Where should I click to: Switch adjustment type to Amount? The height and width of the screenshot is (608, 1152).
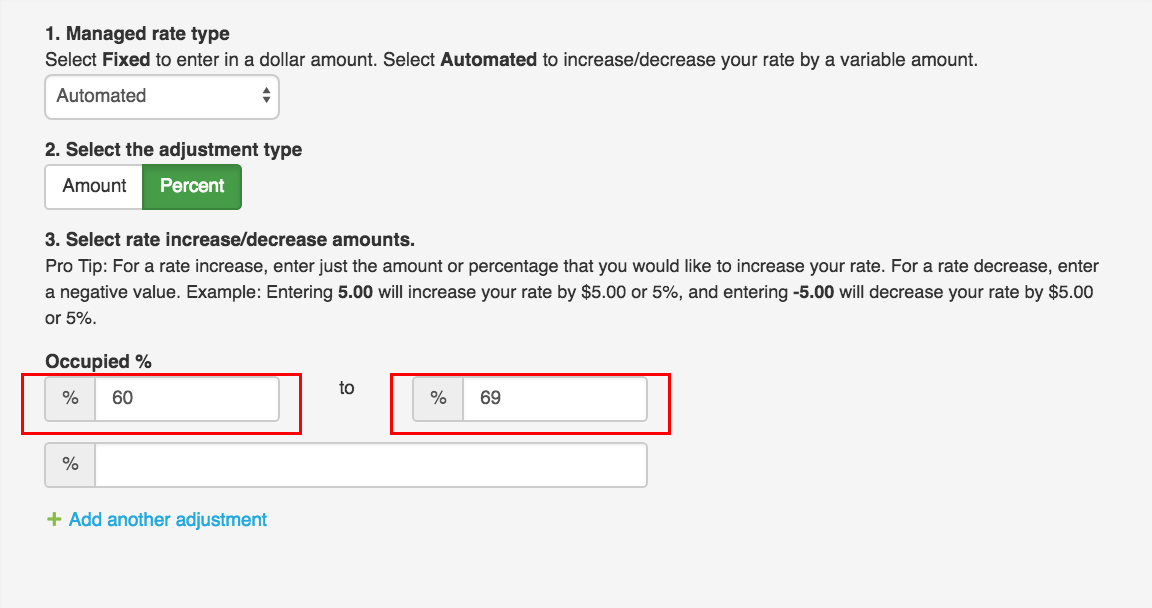(x=93, y=186)
